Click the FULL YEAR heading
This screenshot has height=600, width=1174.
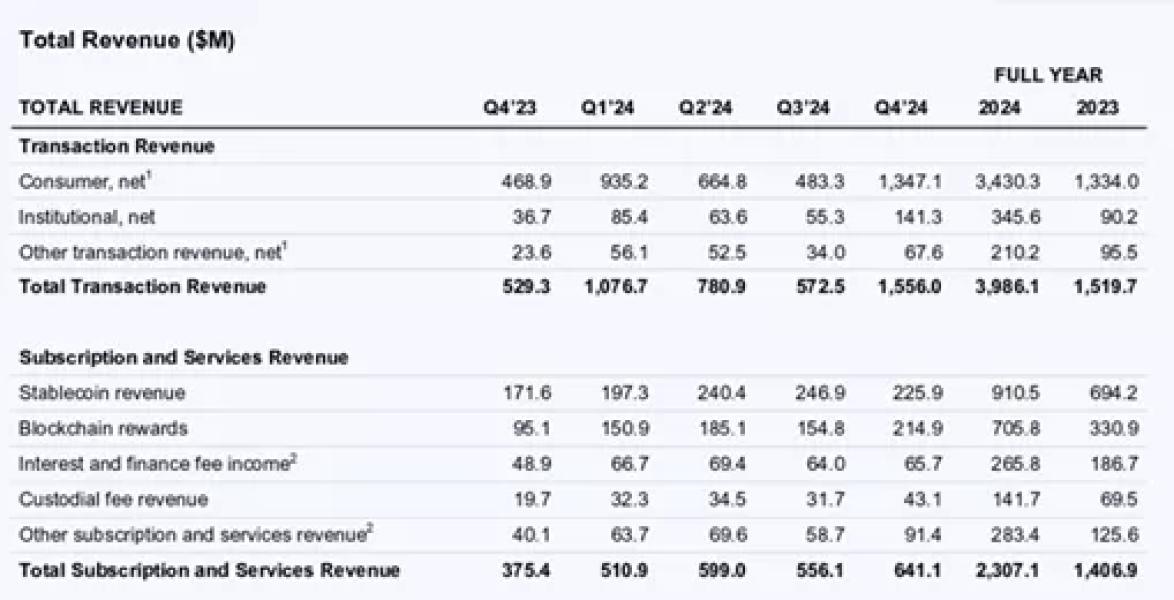tap(1048, 75)
